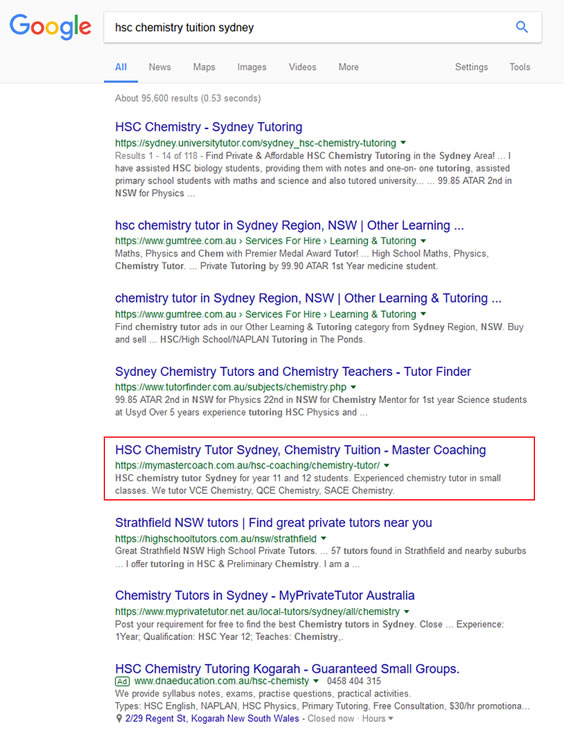Image resolution: width=564 pixels, height=750 pixels.
Task: Open Sydney Chemistry Tutors - Tutor Finder result
Action: tap(293, 372)
